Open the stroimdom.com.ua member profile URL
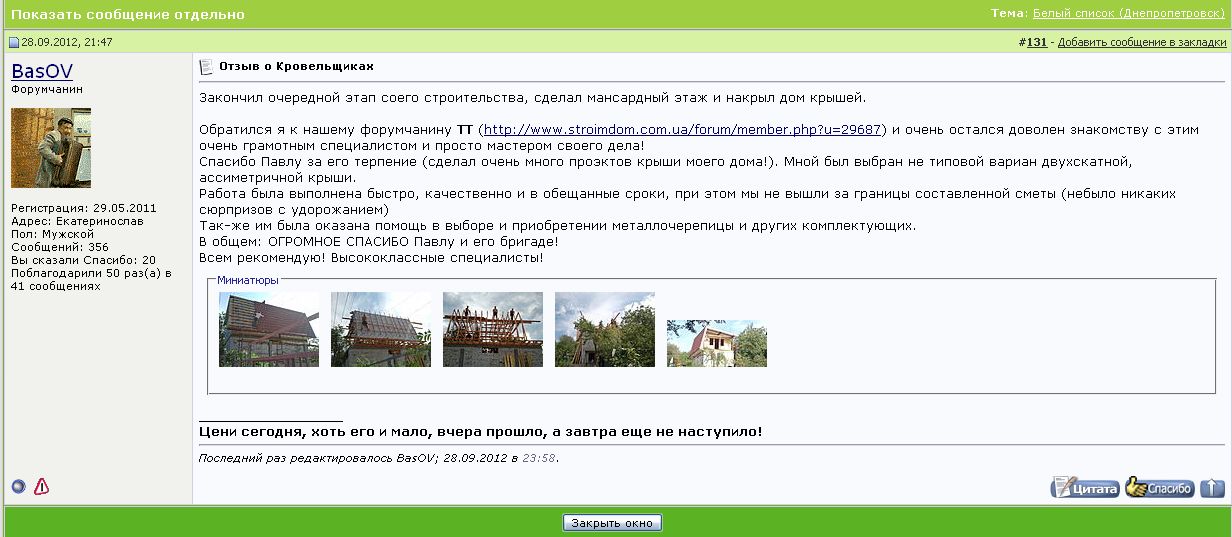The image size is (1232, 537). coord(683,130)
